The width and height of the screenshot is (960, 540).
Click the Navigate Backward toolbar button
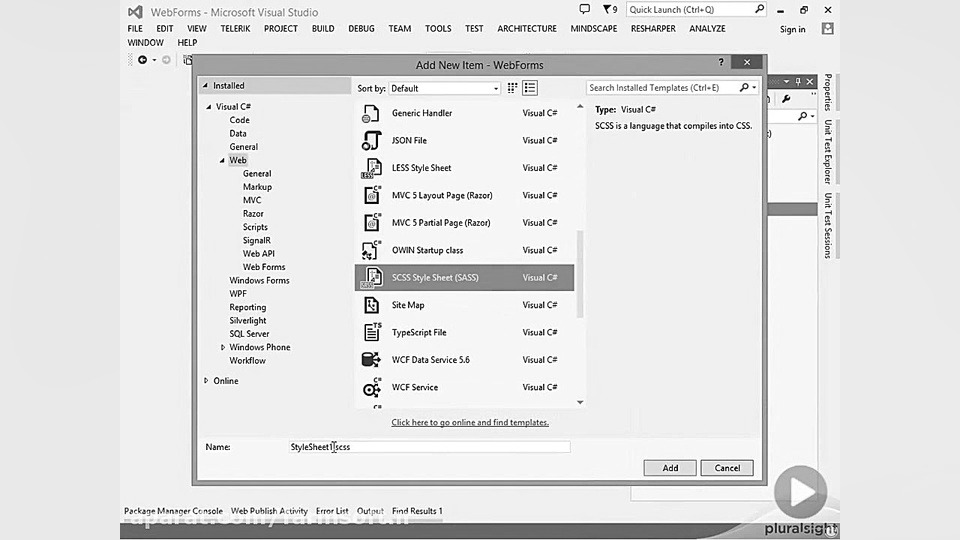click(143, 60)
